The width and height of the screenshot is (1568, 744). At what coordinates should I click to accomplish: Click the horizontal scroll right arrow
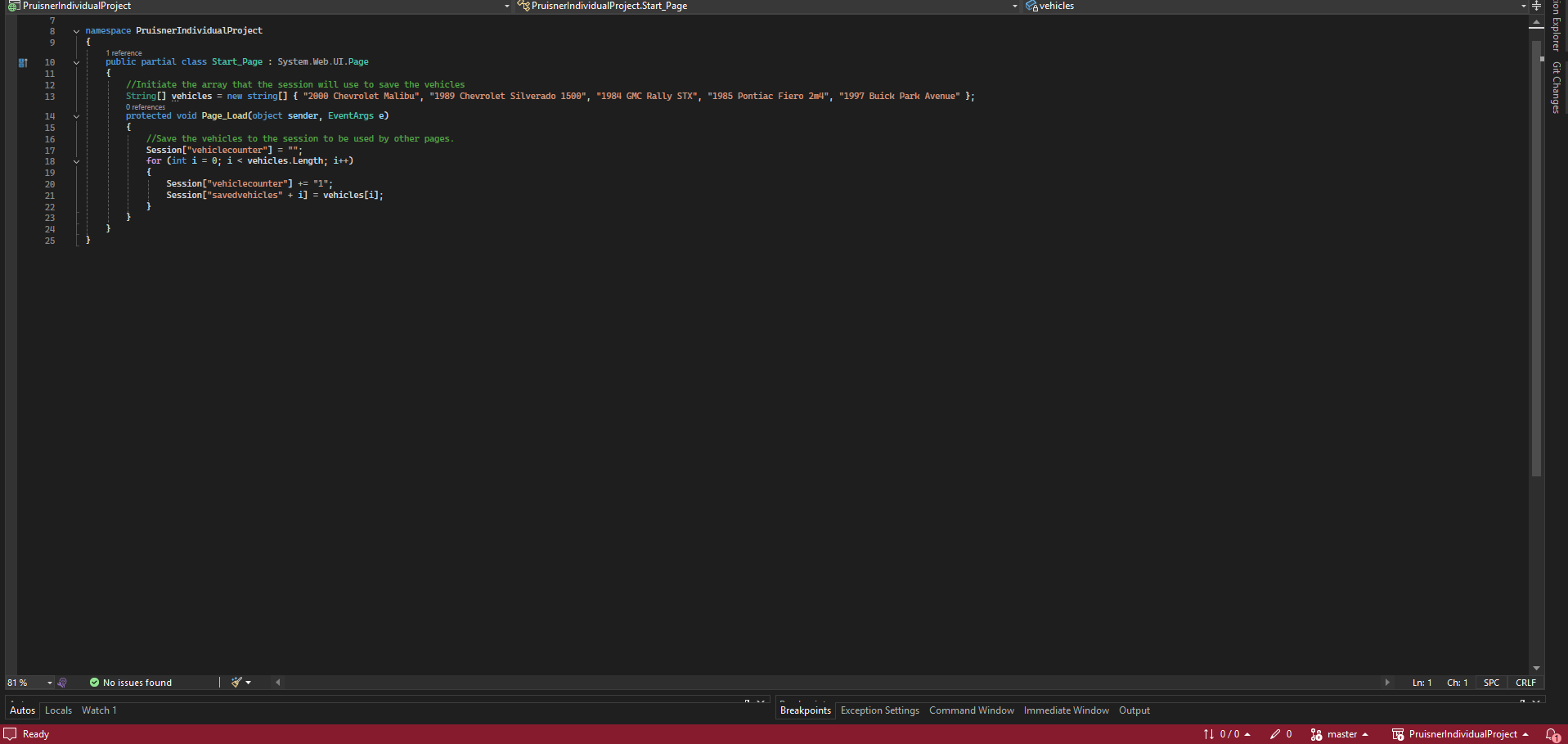click(1386, 683)
